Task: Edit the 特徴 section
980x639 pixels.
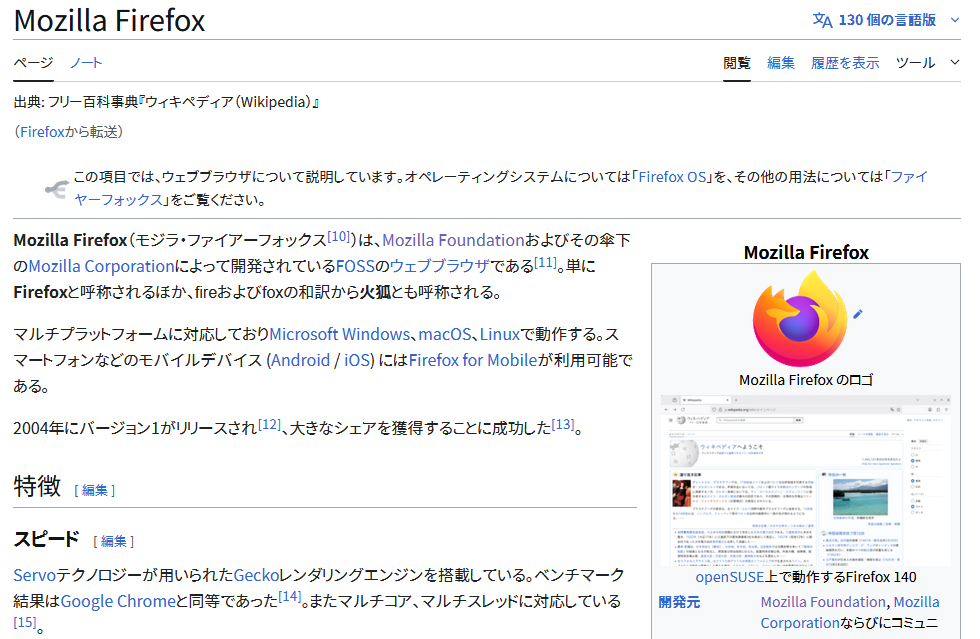Action: point(95,490)
